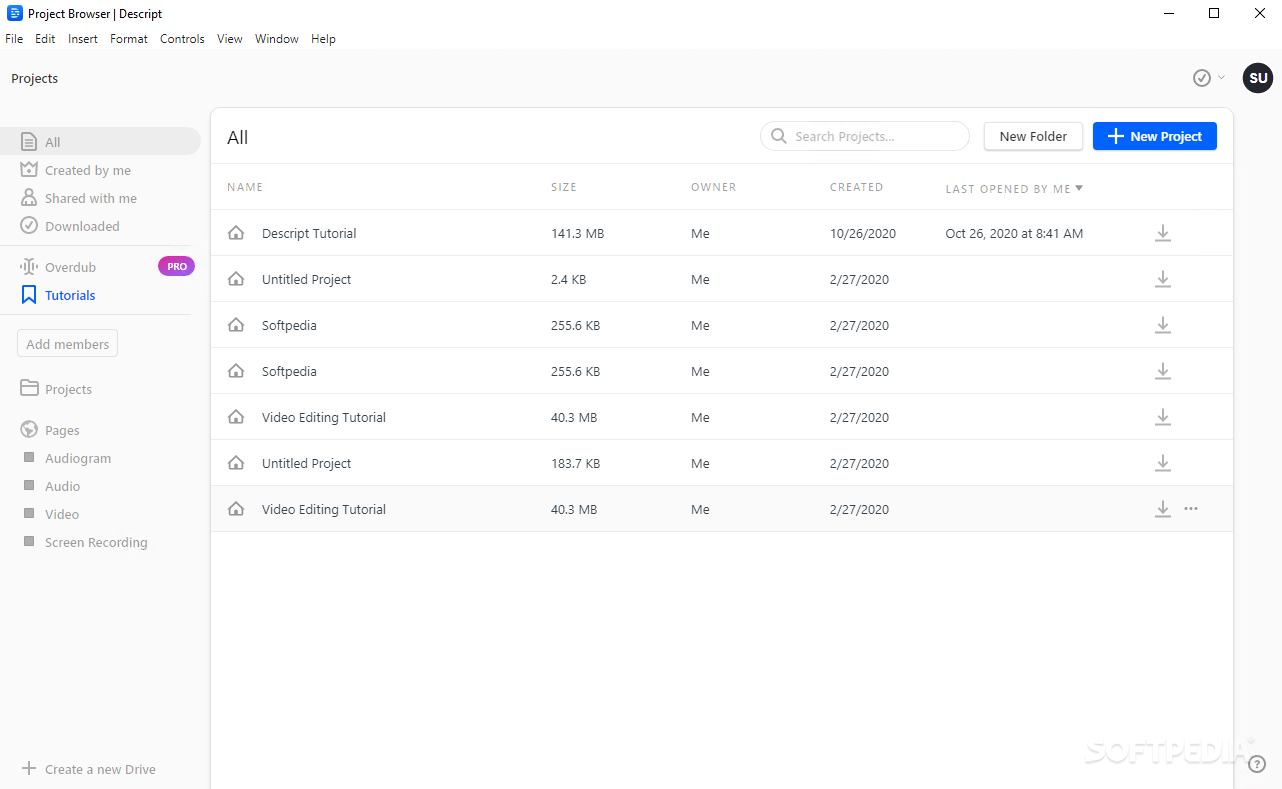
Task: Sort by the Size column header
Action: pos(564,187)
